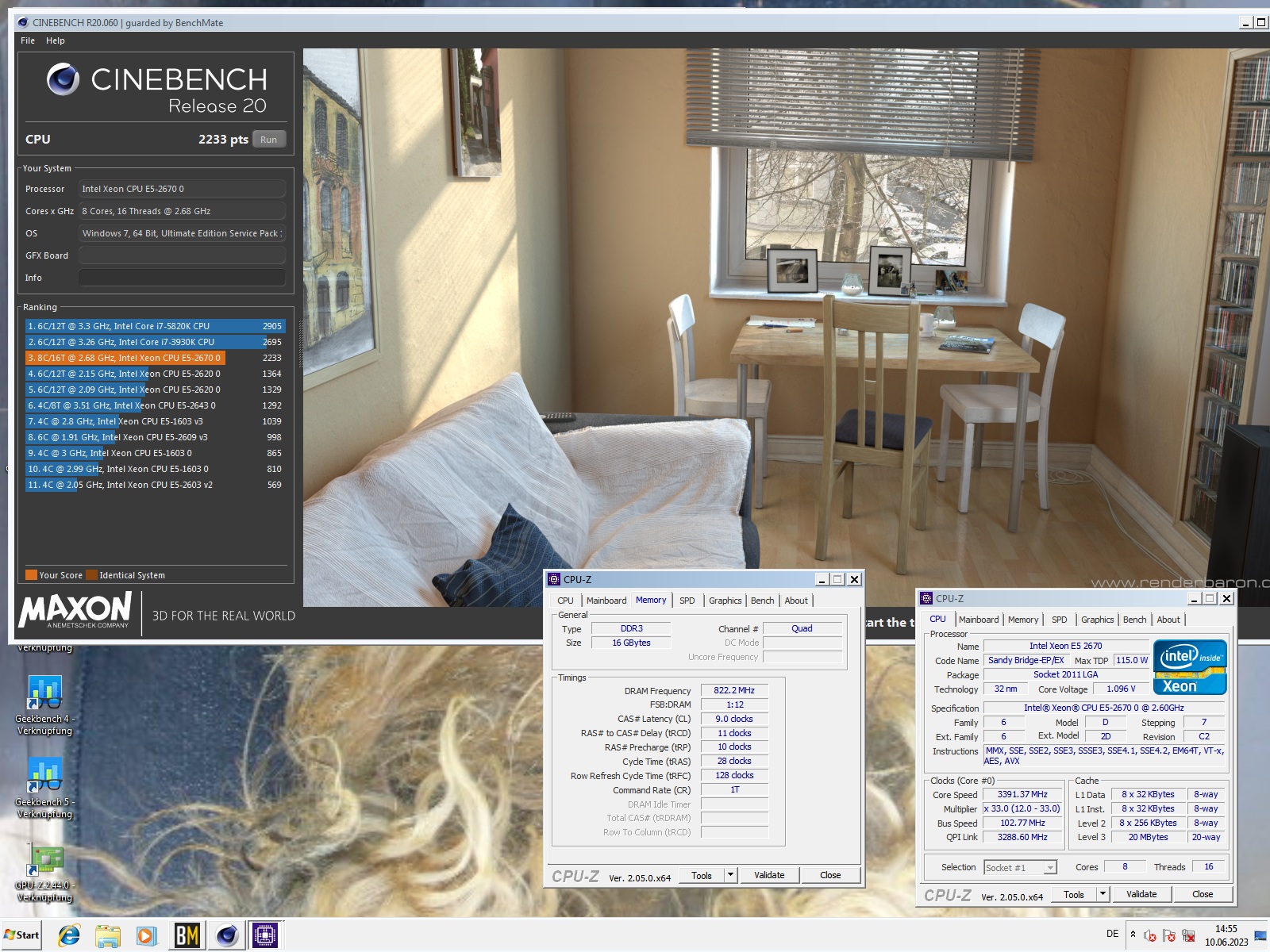The image size is (1270, 952).
Task: Click the GFX Board field
Action: point(182,255)
